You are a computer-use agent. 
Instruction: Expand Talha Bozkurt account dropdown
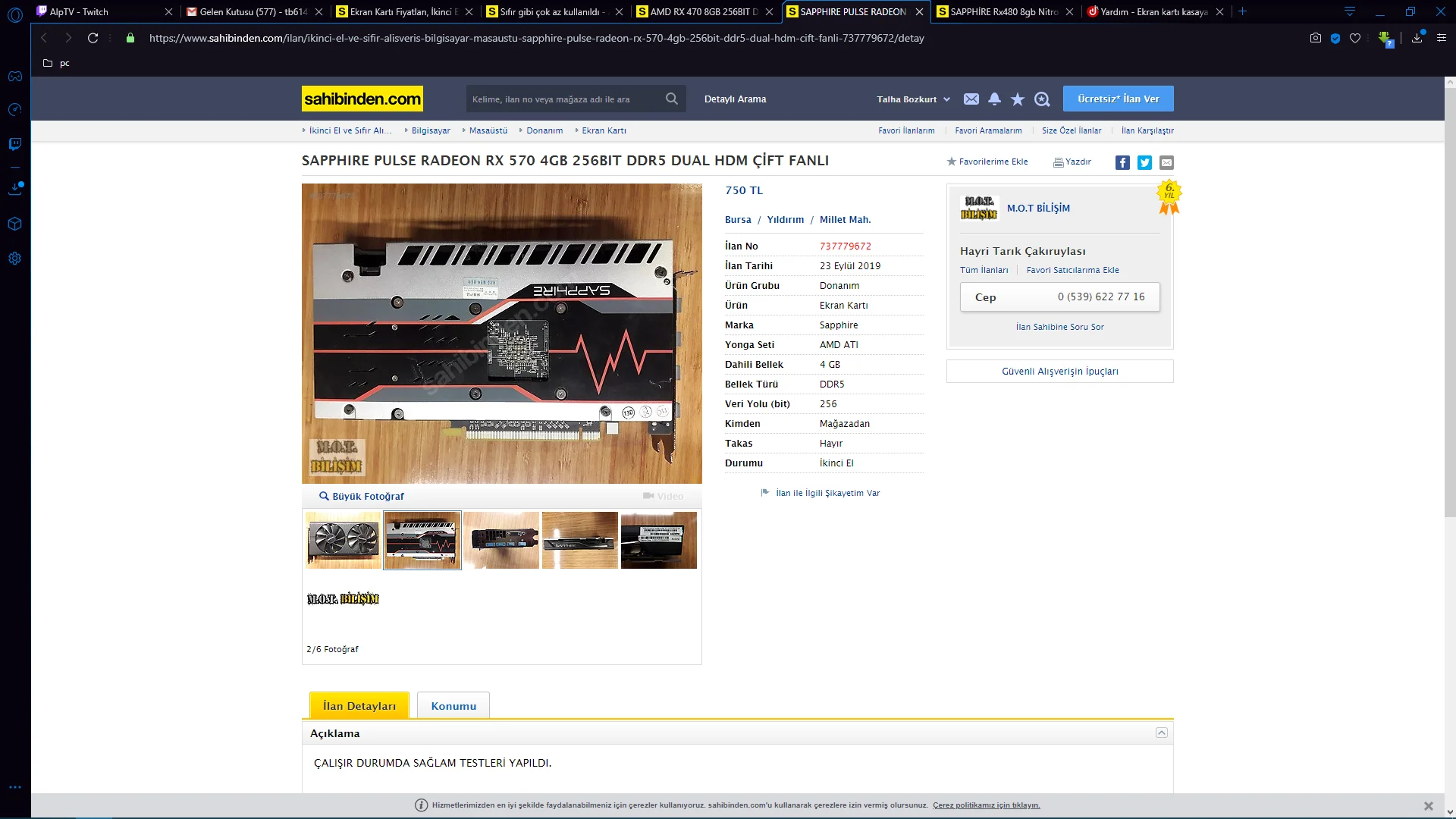coord(913,99)
